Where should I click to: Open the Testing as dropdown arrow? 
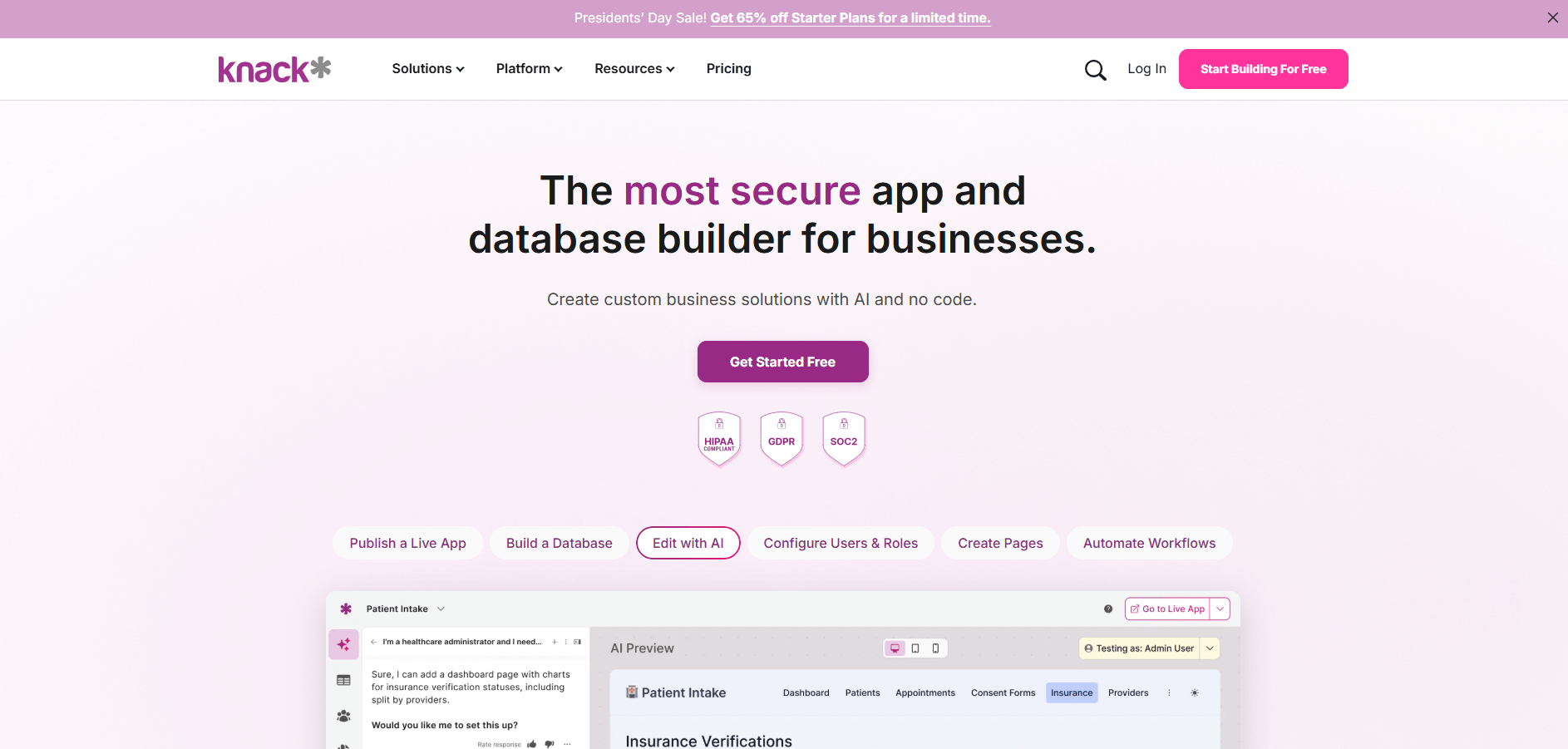pyautogui.click(x=1210, y=648)
